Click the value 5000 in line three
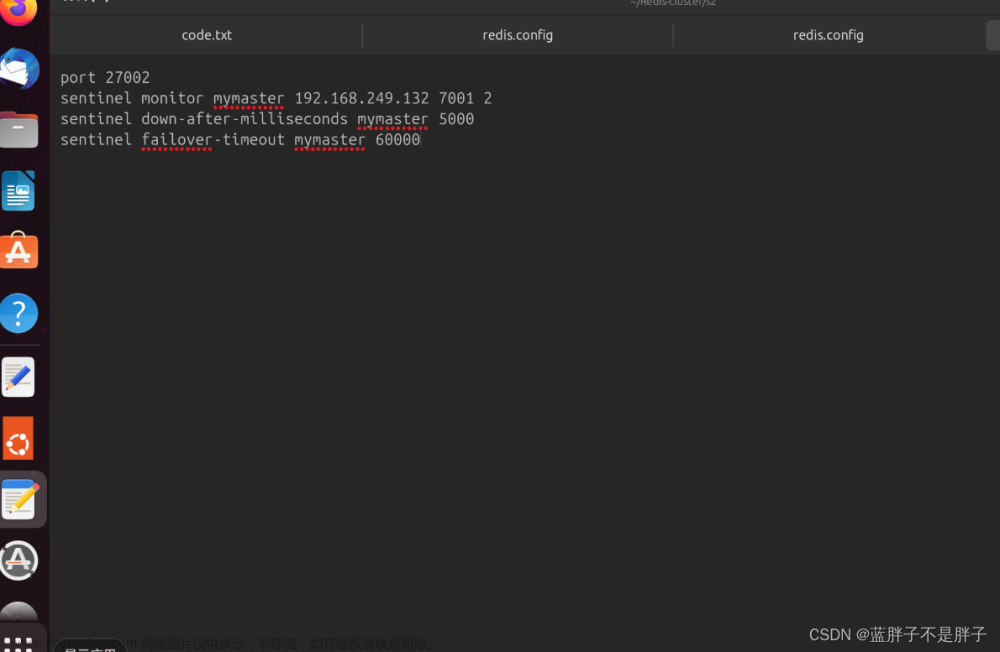Viewport: 1000px width, 652px height. 456,119
